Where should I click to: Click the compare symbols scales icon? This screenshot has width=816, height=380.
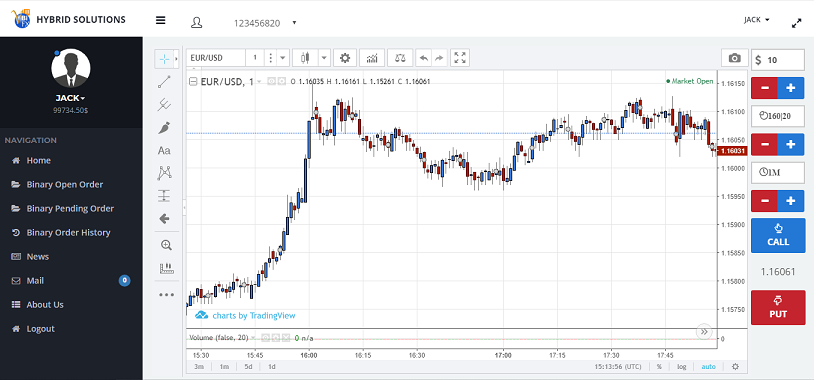coord(400,58)
